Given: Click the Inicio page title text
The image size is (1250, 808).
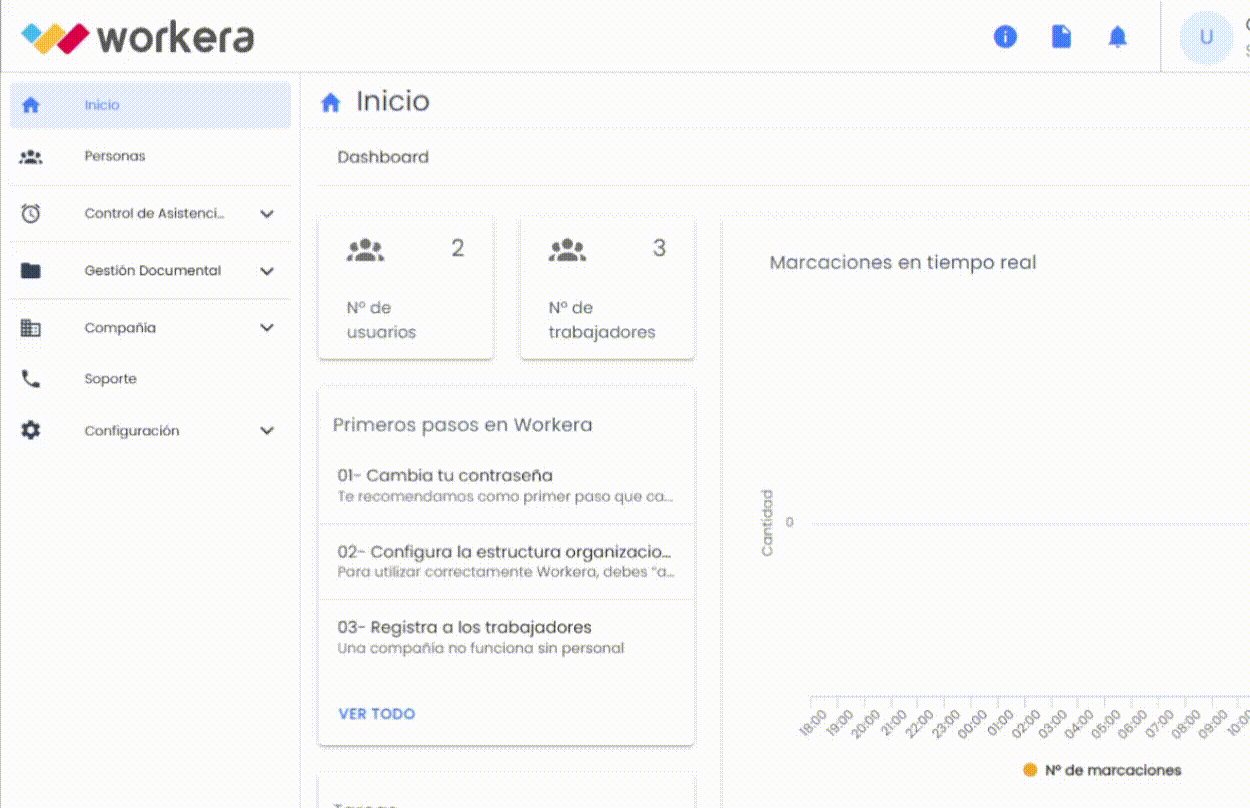Looking at the screenshot, I should point(393,102).
